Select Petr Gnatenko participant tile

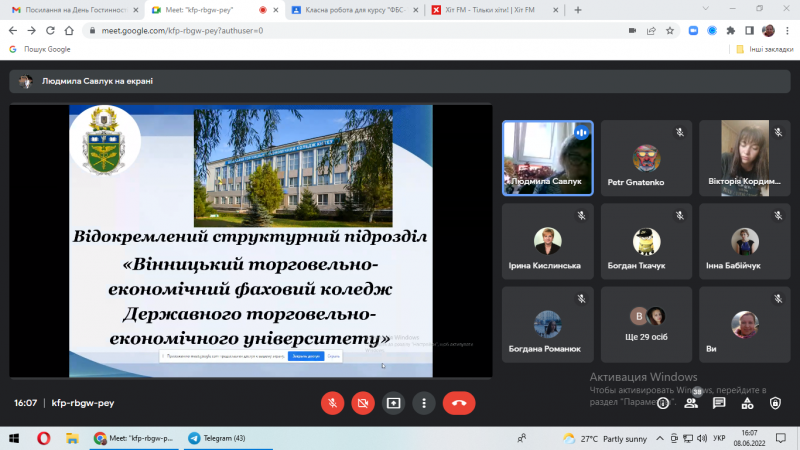(x=646, y=158)
